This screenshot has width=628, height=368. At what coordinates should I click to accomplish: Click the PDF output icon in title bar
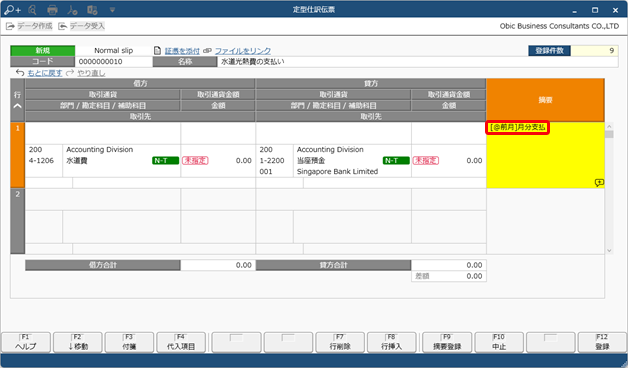[72, 10]
